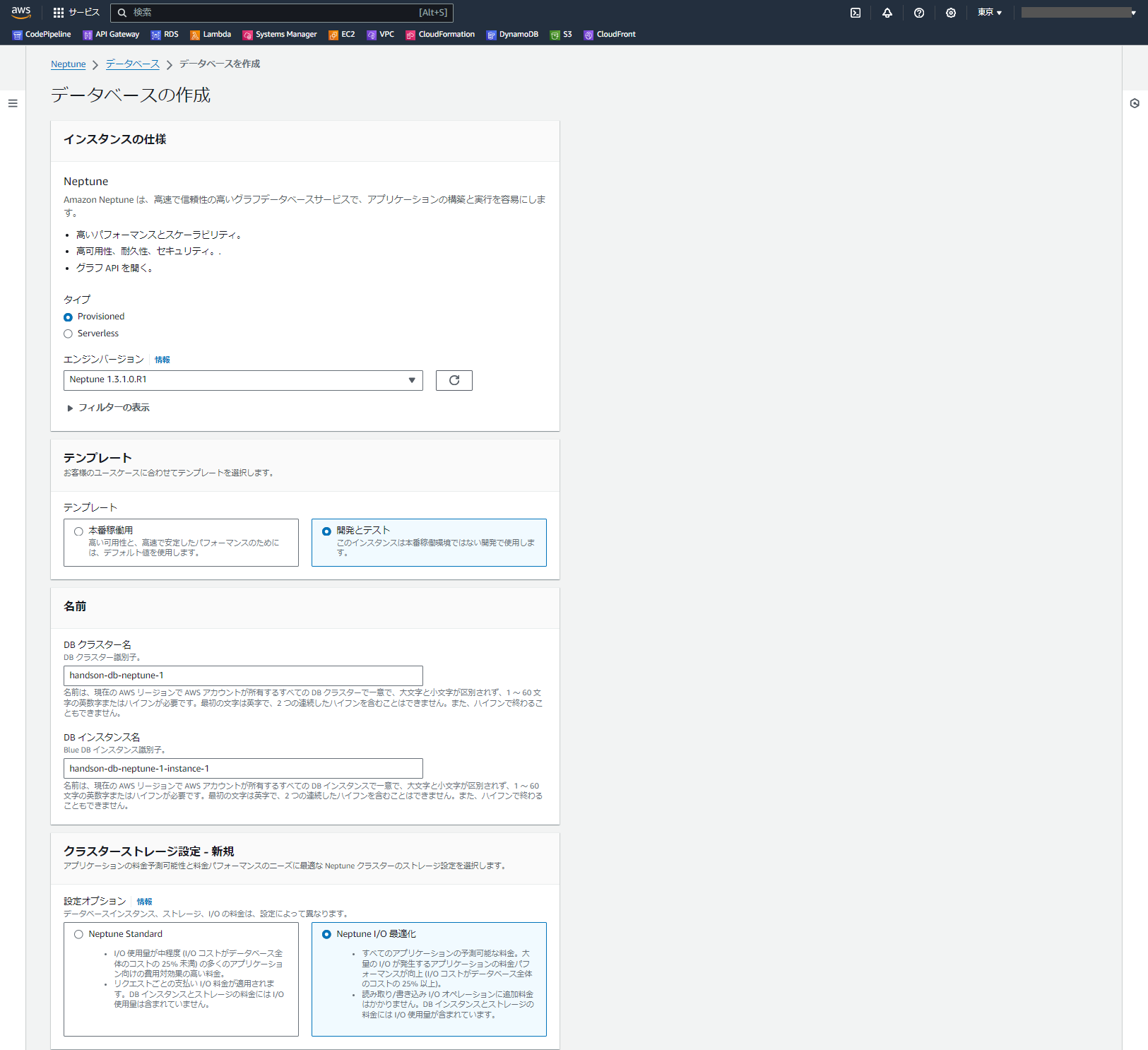Go to the データベース breadcrumb link
Screen dimensions: 1148x1050
coord(133,64)
